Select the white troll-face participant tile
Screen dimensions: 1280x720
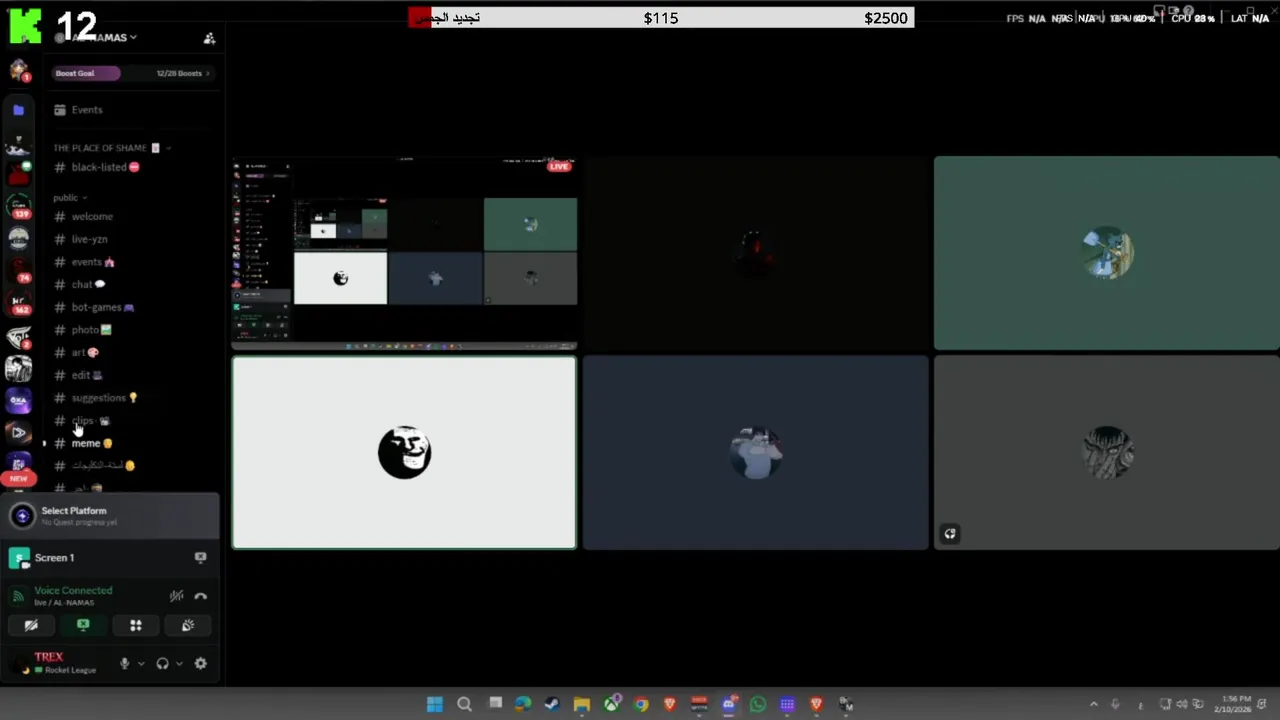click(404, 452)
